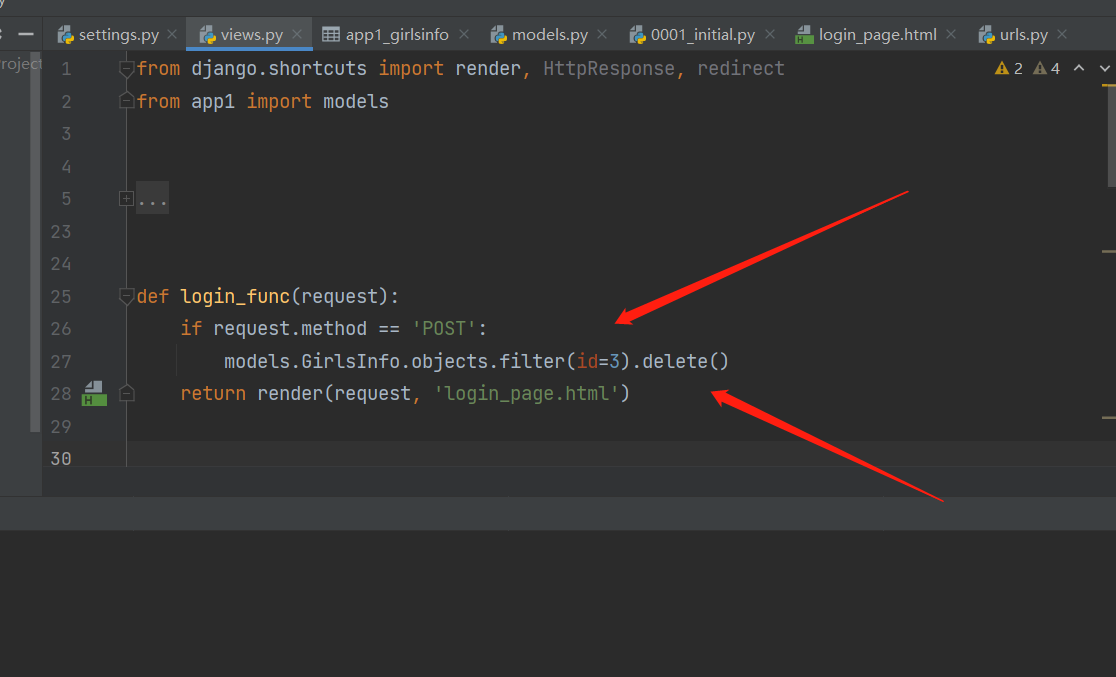
Task: Click the fold end marker on line 2
Action: 127,101
